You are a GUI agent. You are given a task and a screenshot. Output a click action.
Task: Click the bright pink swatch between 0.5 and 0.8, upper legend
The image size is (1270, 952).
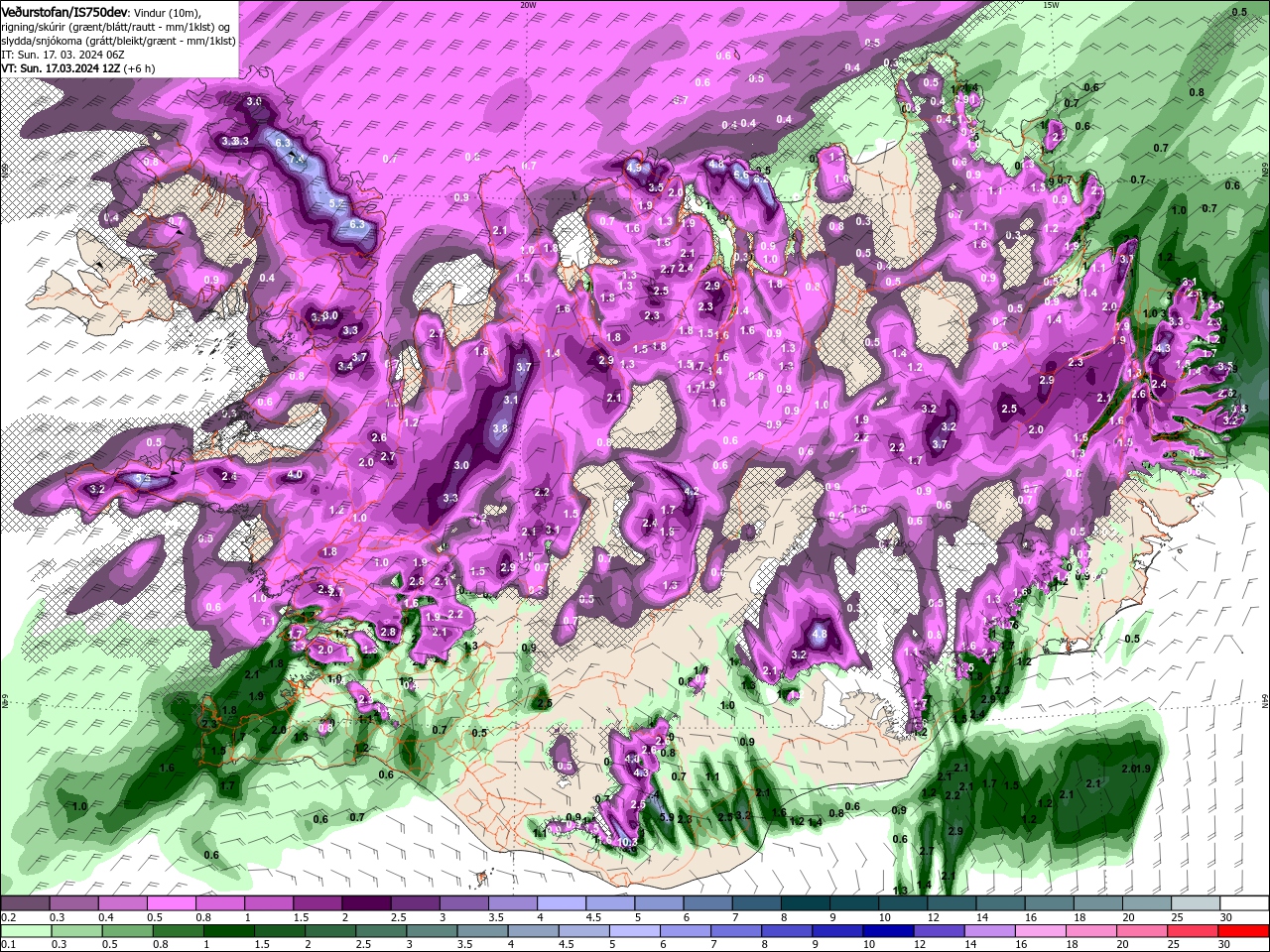171,903
